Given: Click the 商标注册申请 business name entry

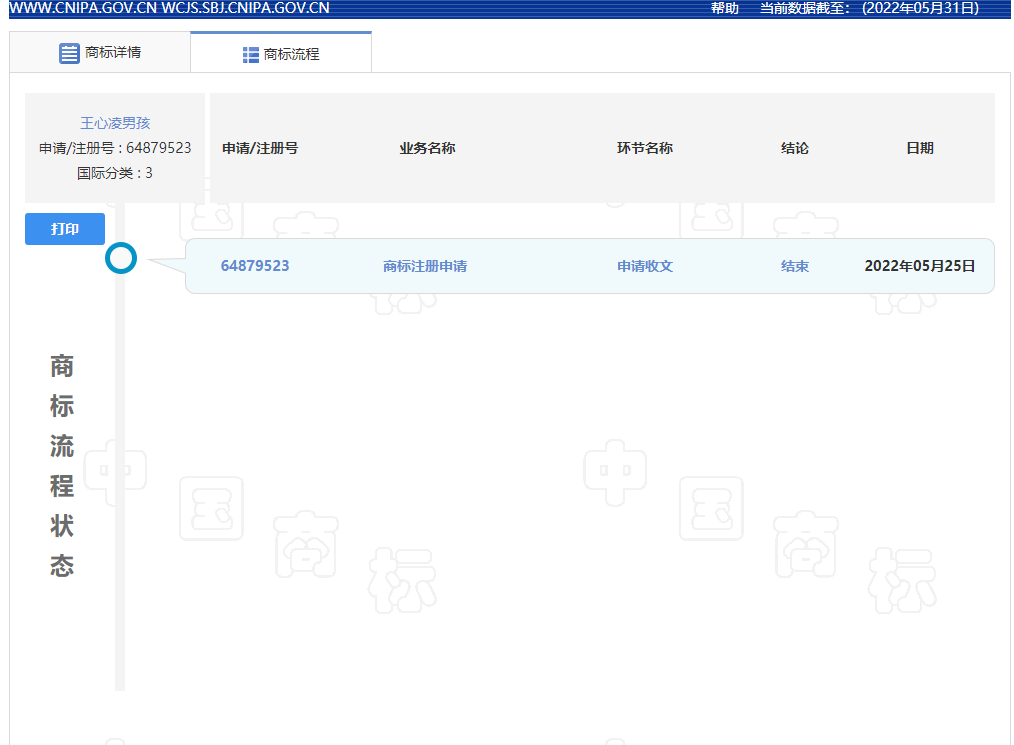Looking at the screenshot, I should click(x=425, y=266).
